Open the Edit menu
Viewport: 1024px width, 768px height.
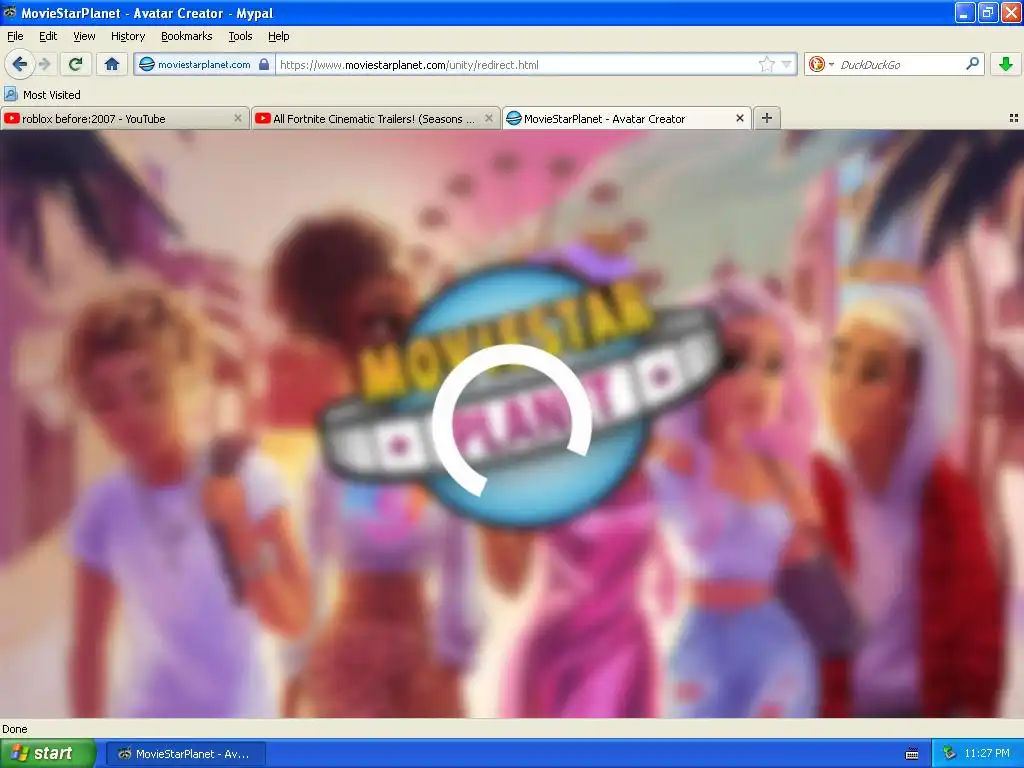tap(48, 36)
